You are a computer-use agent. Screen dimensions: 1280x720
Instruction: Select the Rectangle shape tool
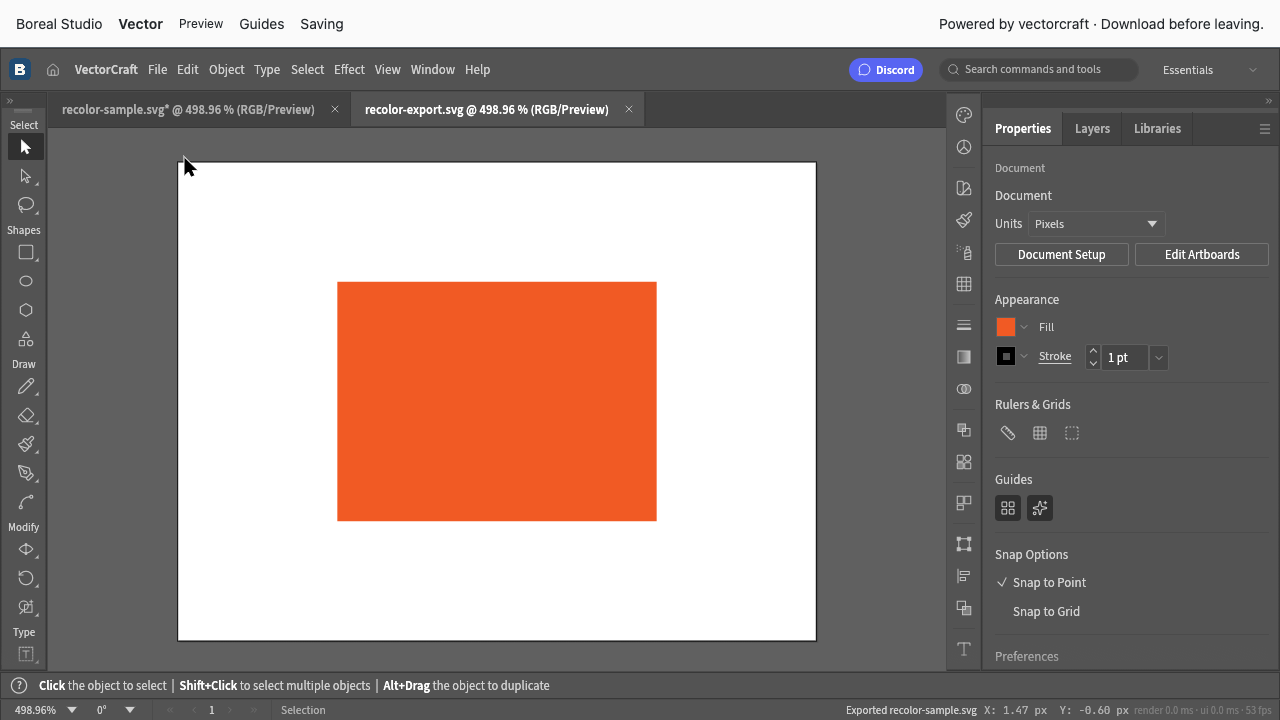[x=26, y=253]
